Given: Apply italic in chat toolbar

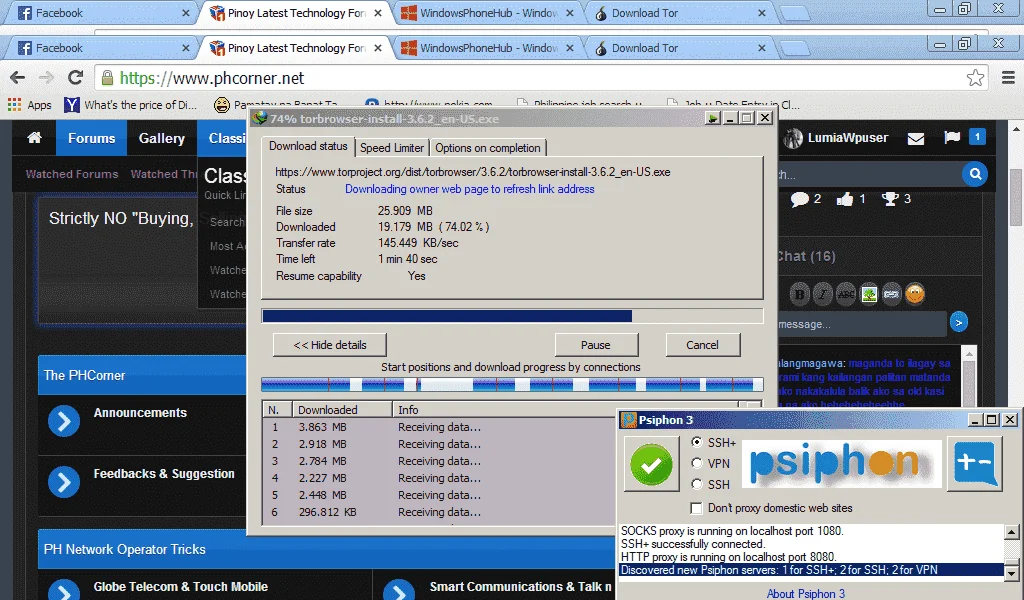Looking at the screenshot, I should (x=823, y=294).
